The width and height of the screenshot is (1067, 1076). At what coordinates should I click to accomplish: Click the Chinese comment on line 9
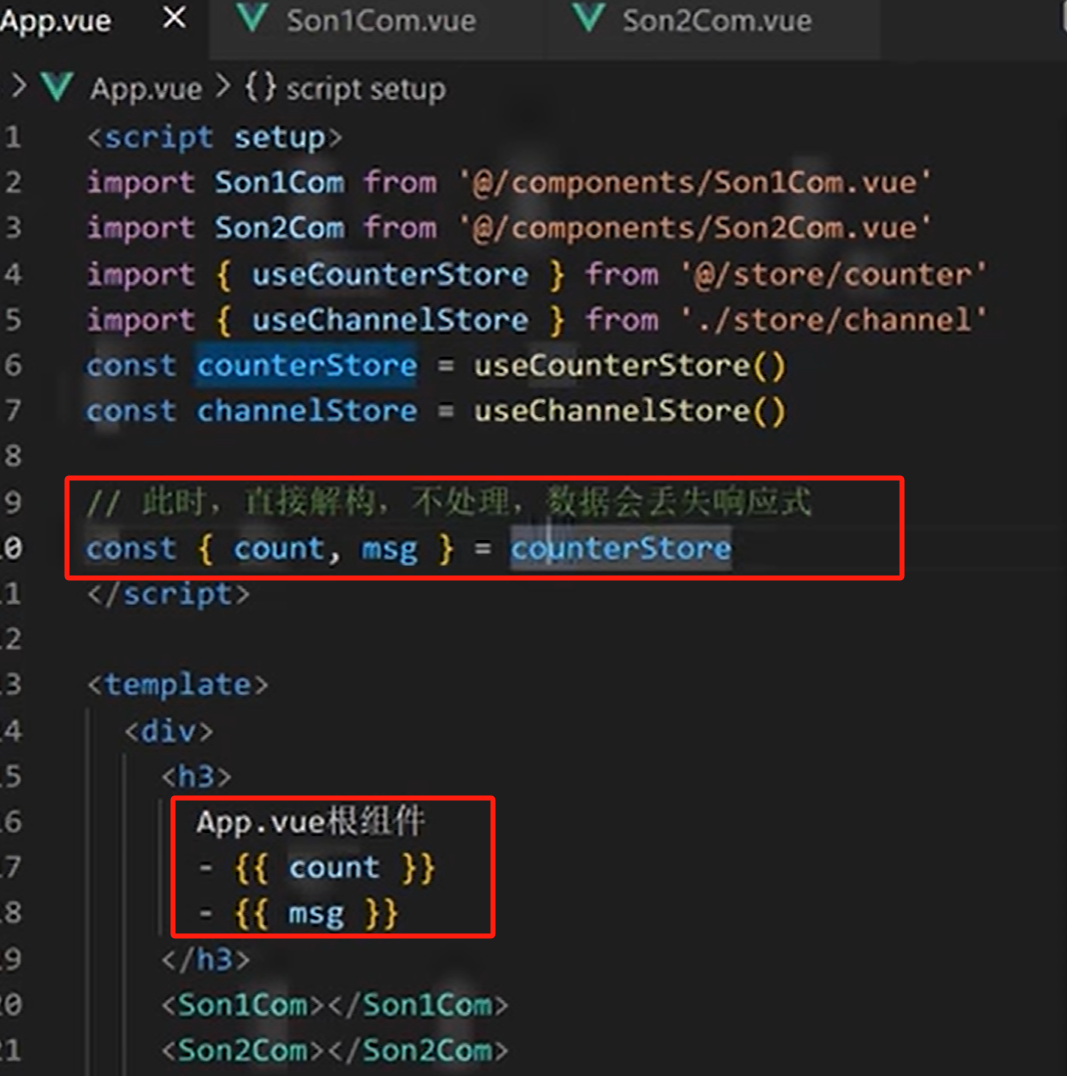pos(449,502)
